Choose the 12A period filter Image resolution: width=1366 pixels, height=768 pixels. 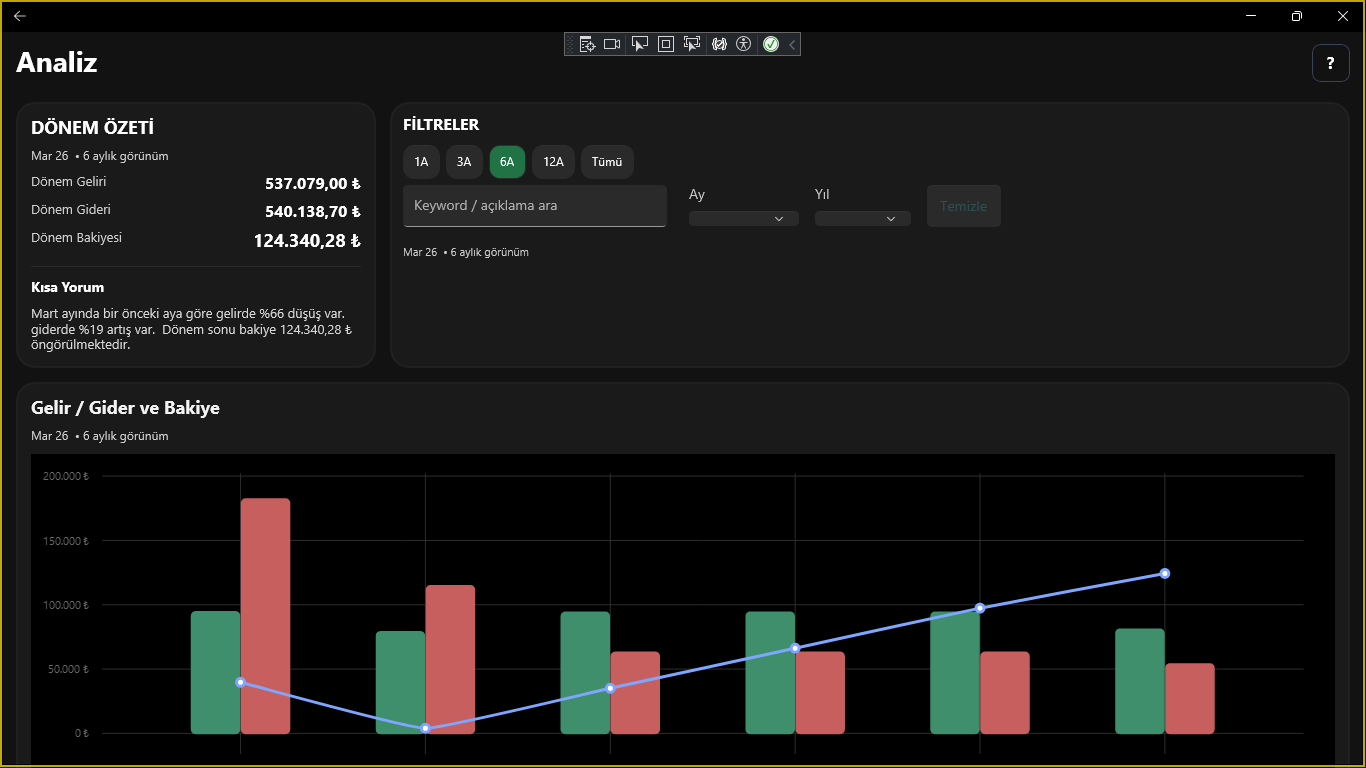553,162
